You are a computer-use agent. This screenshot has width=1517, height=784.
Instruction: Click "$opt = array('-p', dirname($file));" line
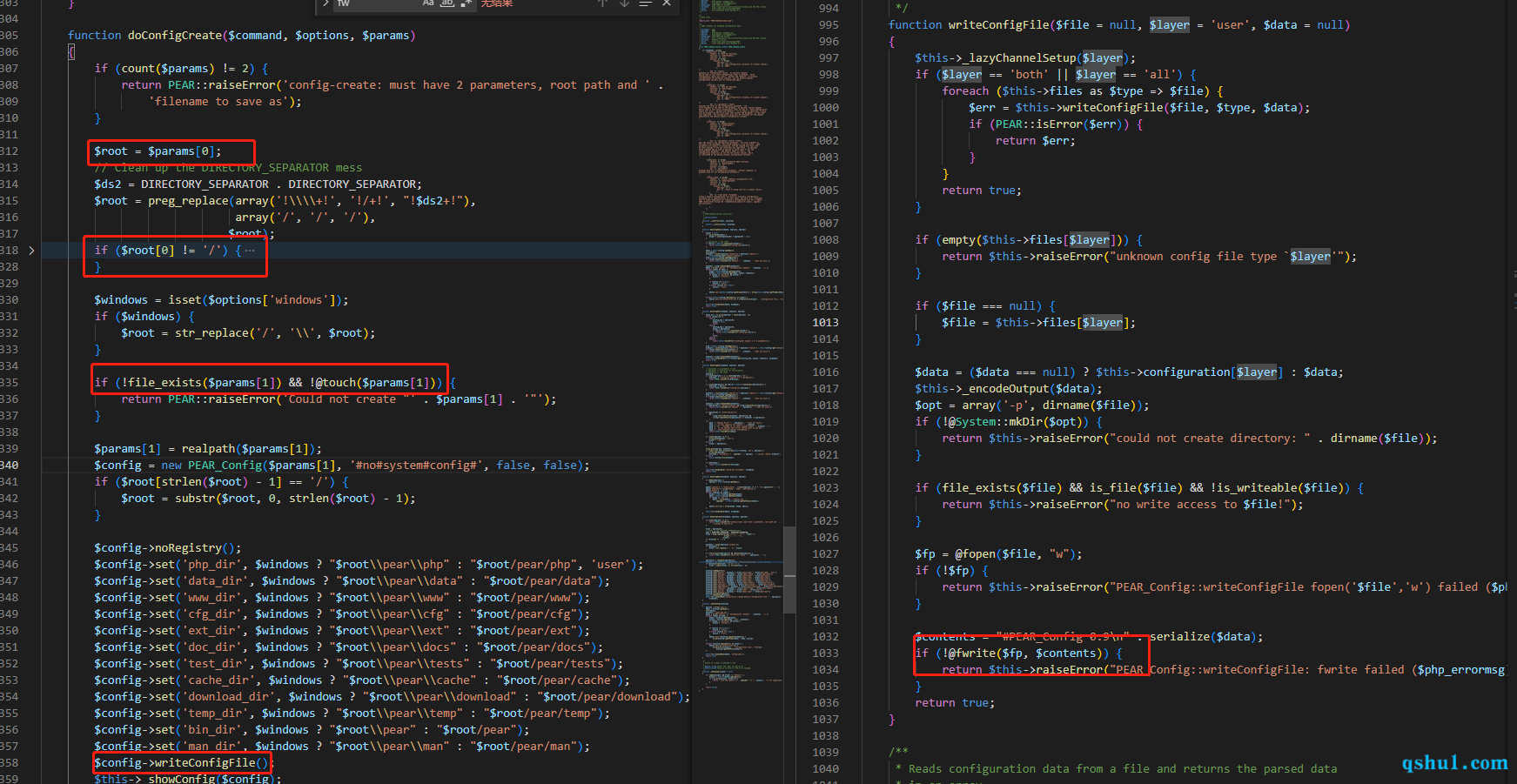coord(1032,405)
